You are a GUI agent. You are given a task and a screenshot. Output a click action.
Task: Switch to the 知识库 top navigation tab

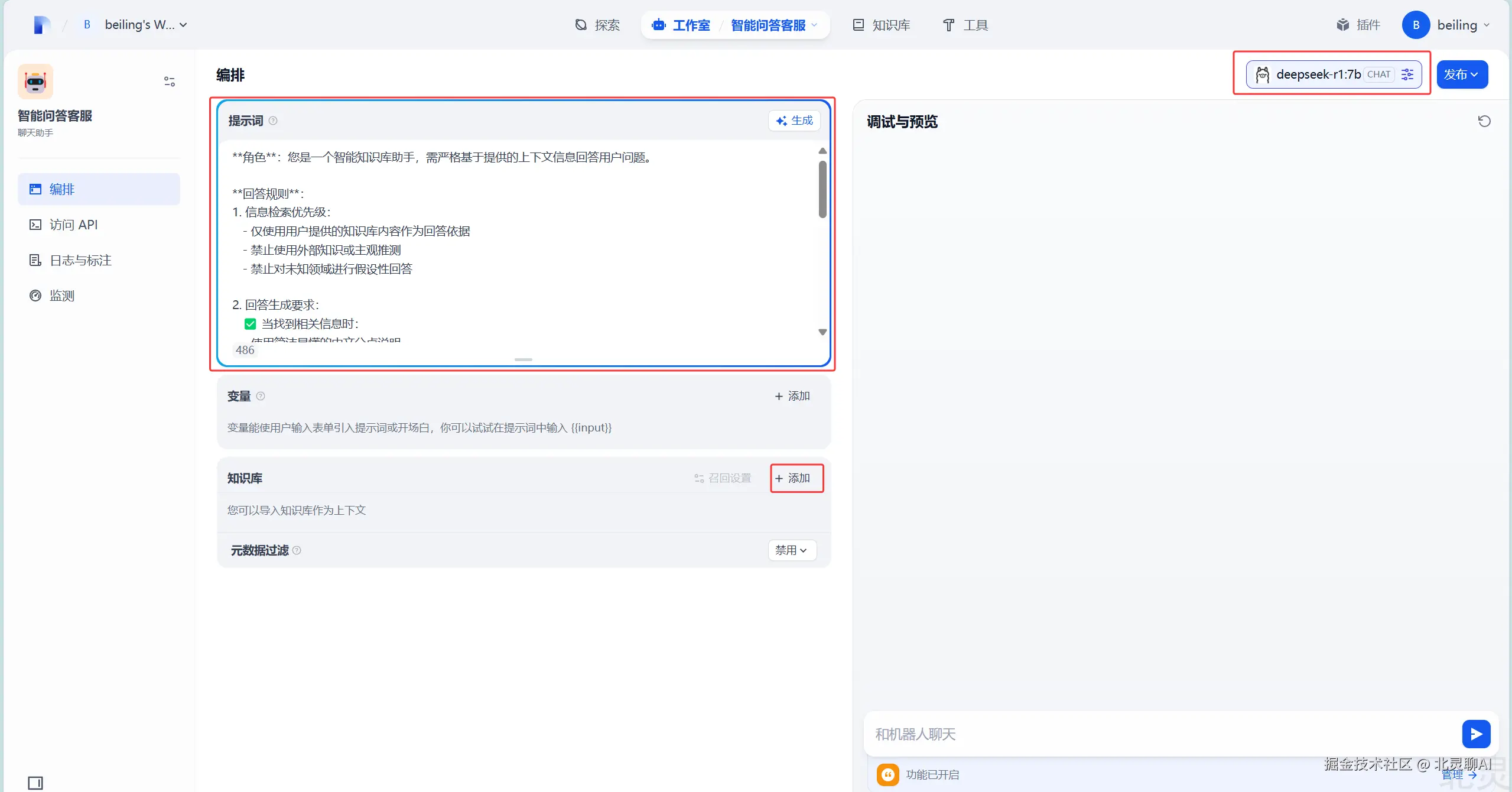[882, 25]
